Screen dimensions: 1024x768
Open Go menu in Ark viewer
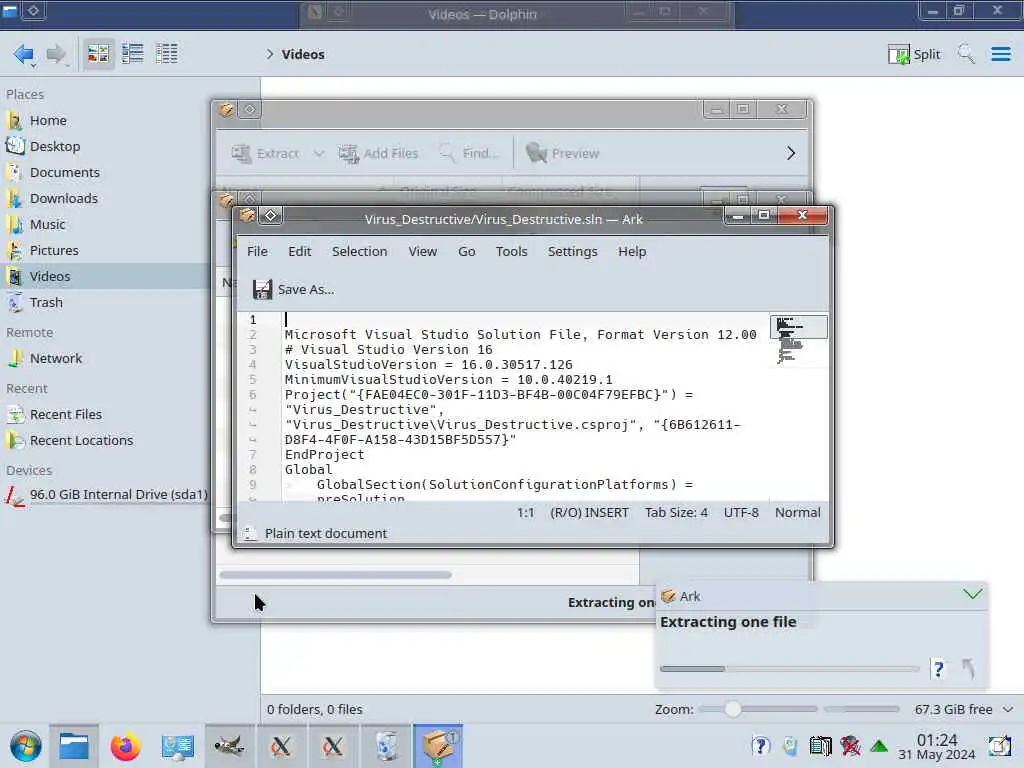click(466, 251)
